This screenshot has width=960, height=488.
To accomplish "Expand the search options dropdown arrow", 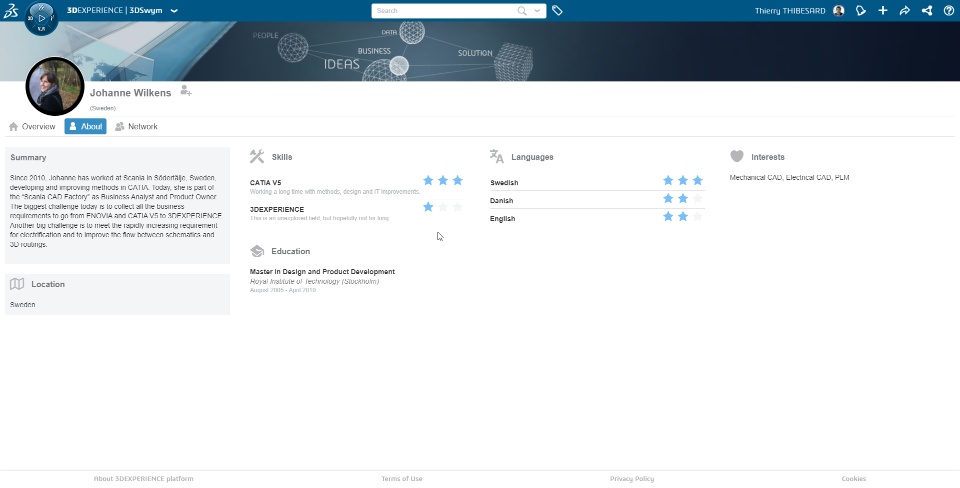I will click(537, 10).
